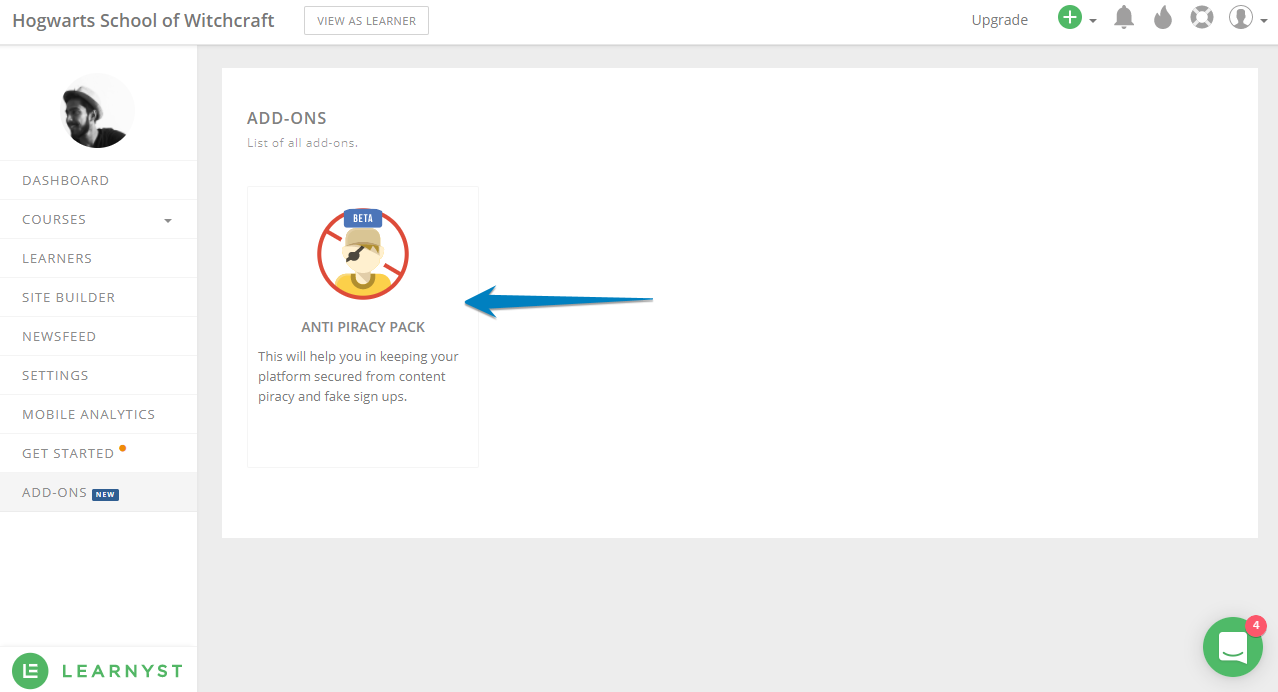Click the flame icon in the header
This screenshot has width=1278, height=692.
point(1162,18)
